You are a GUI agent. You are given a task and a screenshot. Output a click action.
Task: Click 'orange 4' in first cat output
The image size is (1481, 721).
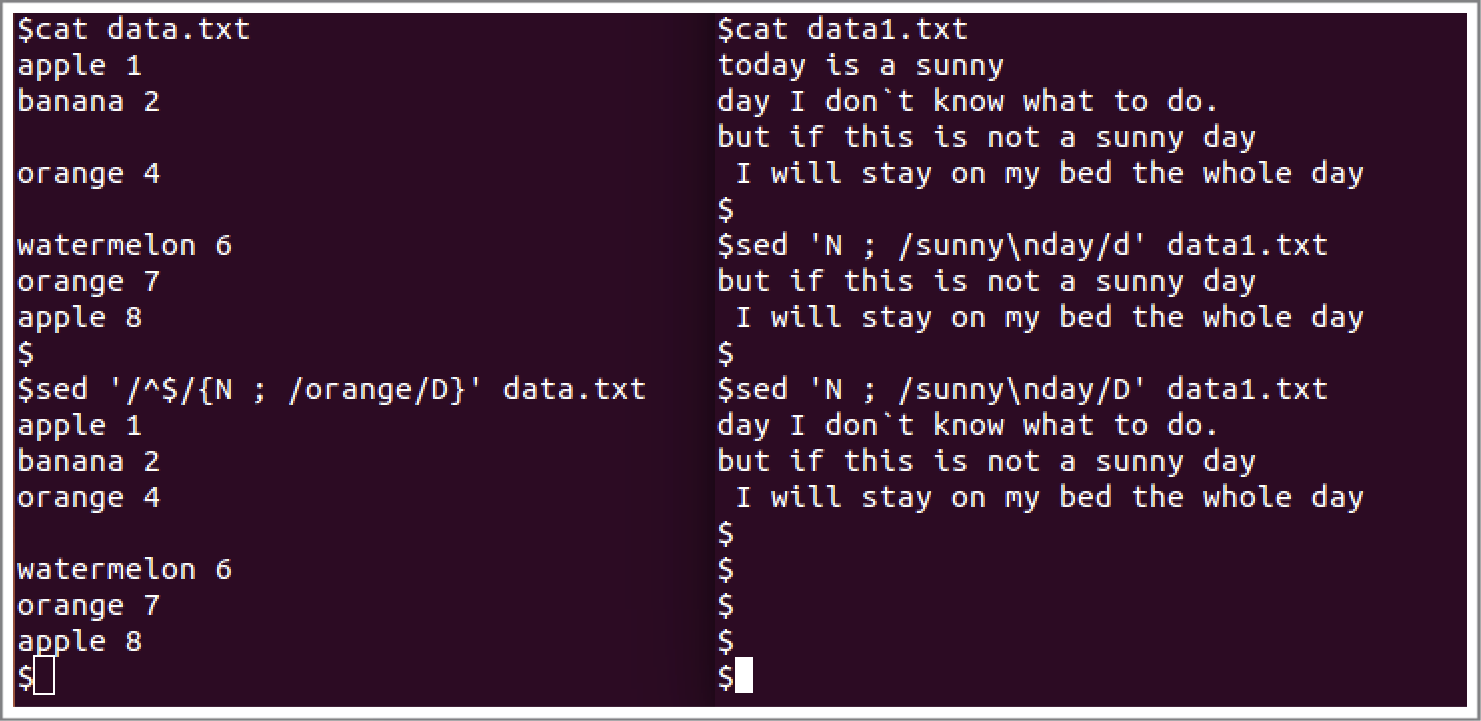click(x=89, y=173)
